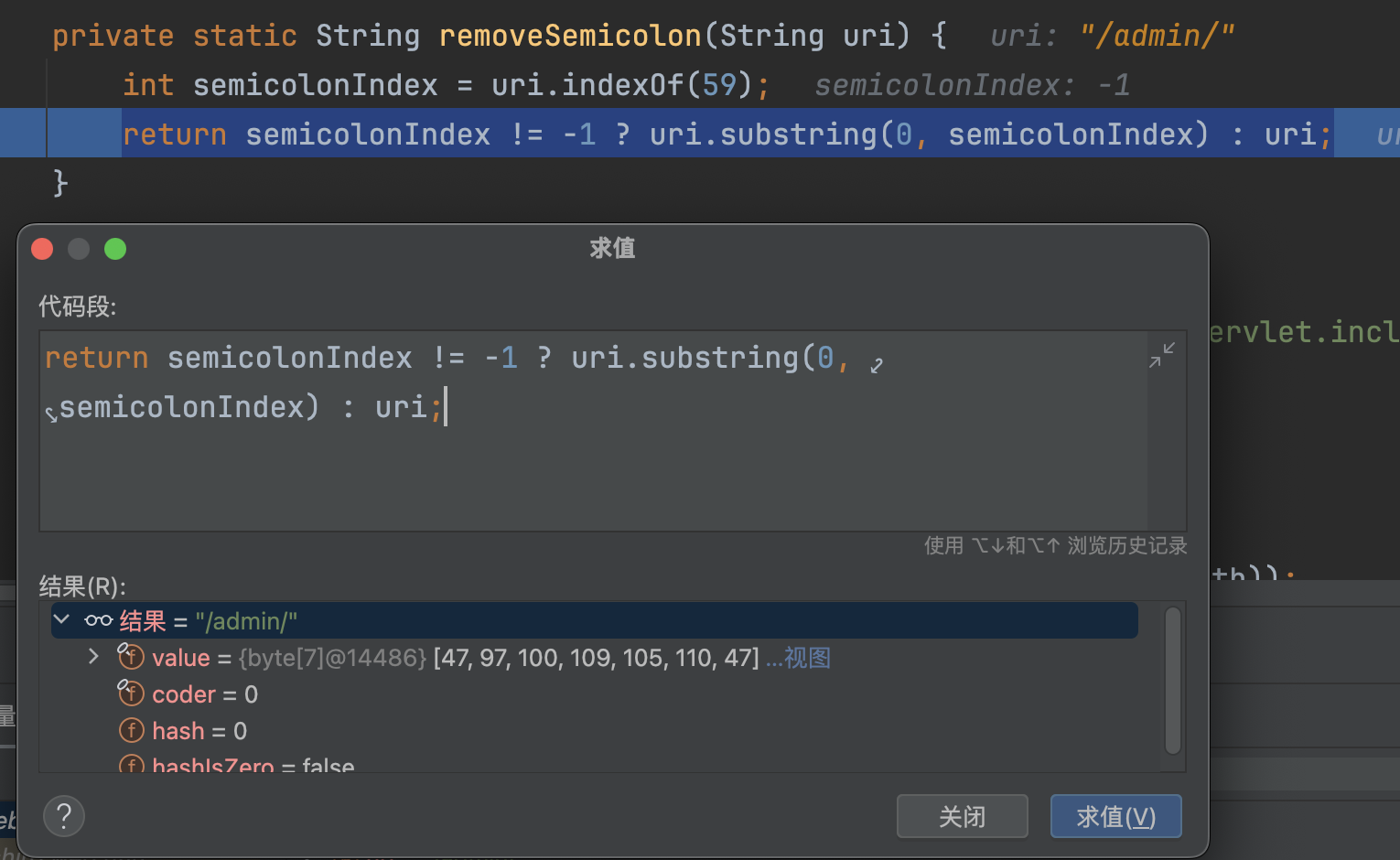Open the 视图 link for the byte array
The image size is (1400, 860).
806,658
